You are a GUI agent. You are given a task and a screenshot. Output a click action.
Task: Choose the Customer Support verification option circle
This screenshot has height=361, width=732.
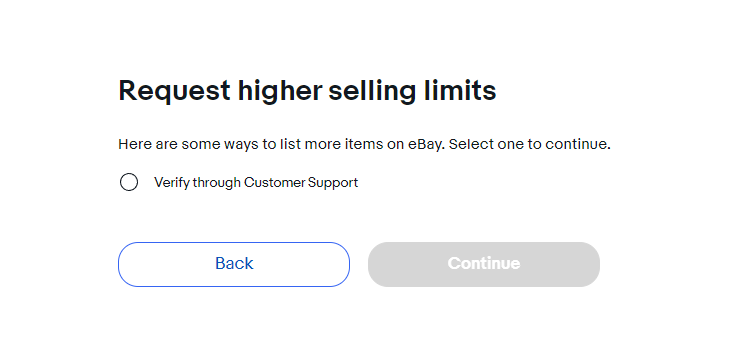[129, 182]
